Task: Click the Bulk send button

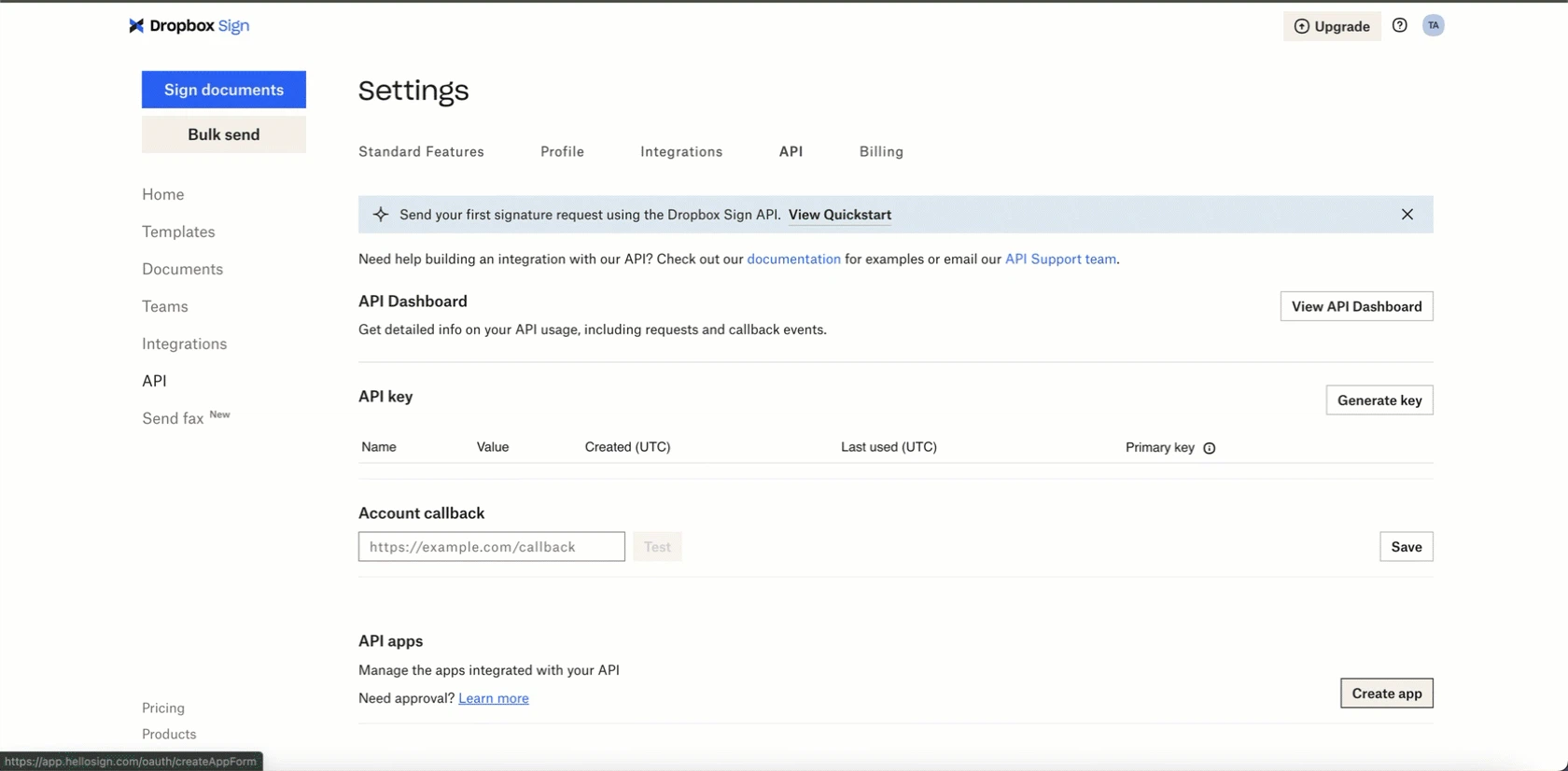Action: [x=224, y=134]
